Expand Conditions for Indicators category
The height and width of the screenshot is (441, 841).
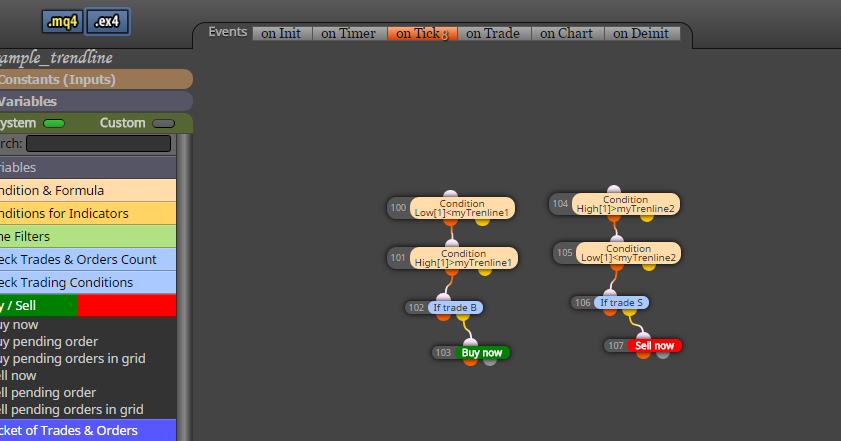88,214
